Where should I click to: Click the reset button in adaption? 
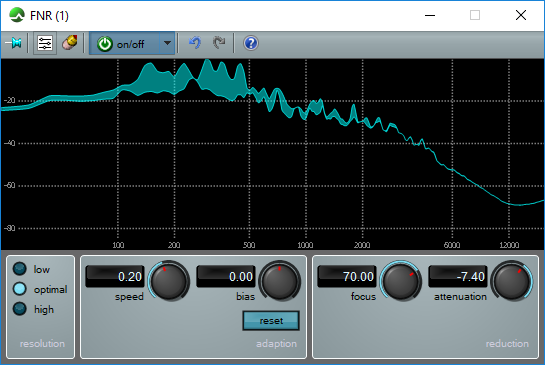[271, 321]
